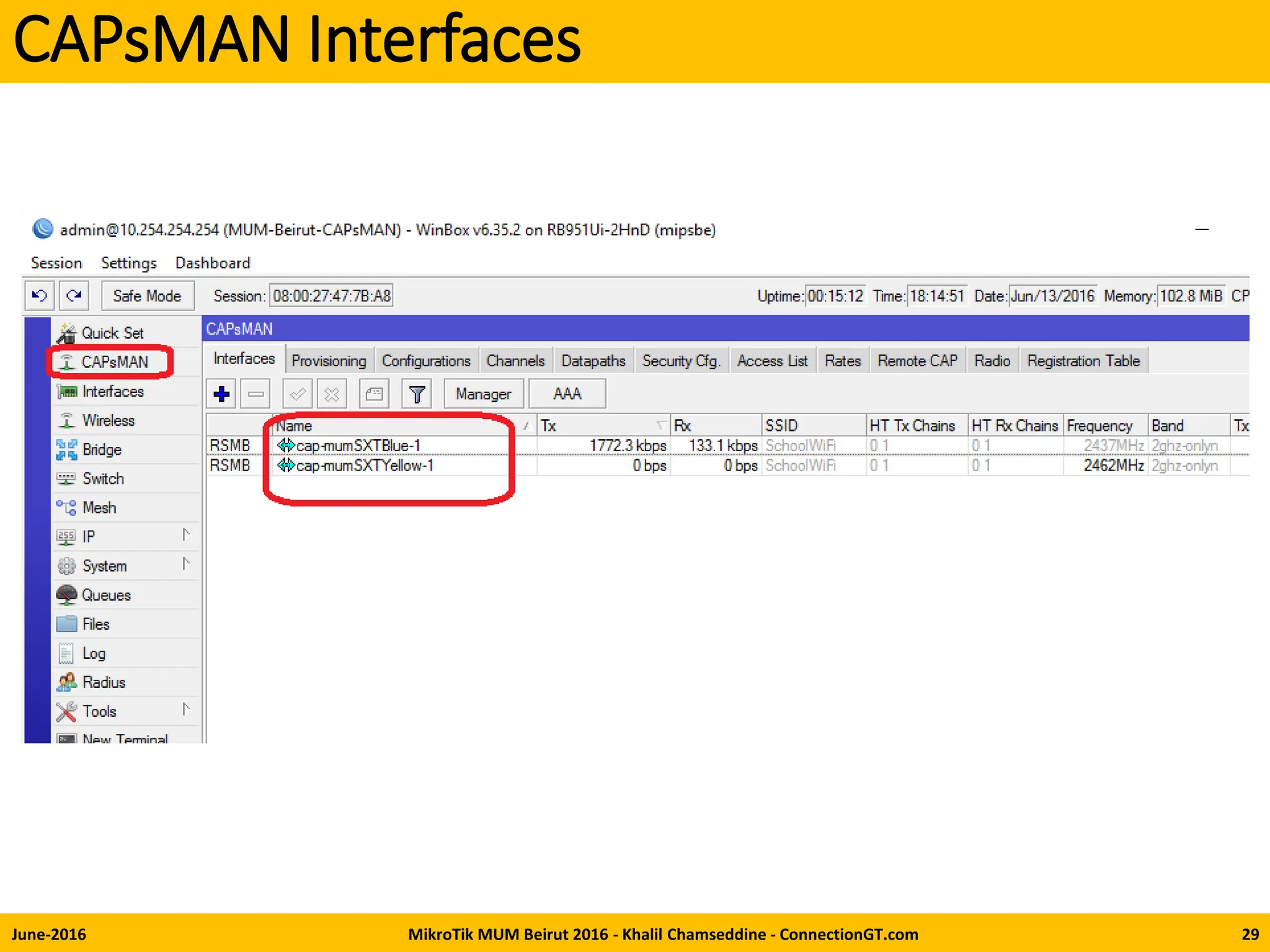Expand the Tools submenu arrow
Screen dimensions: 1270x952
click(185, 710)
